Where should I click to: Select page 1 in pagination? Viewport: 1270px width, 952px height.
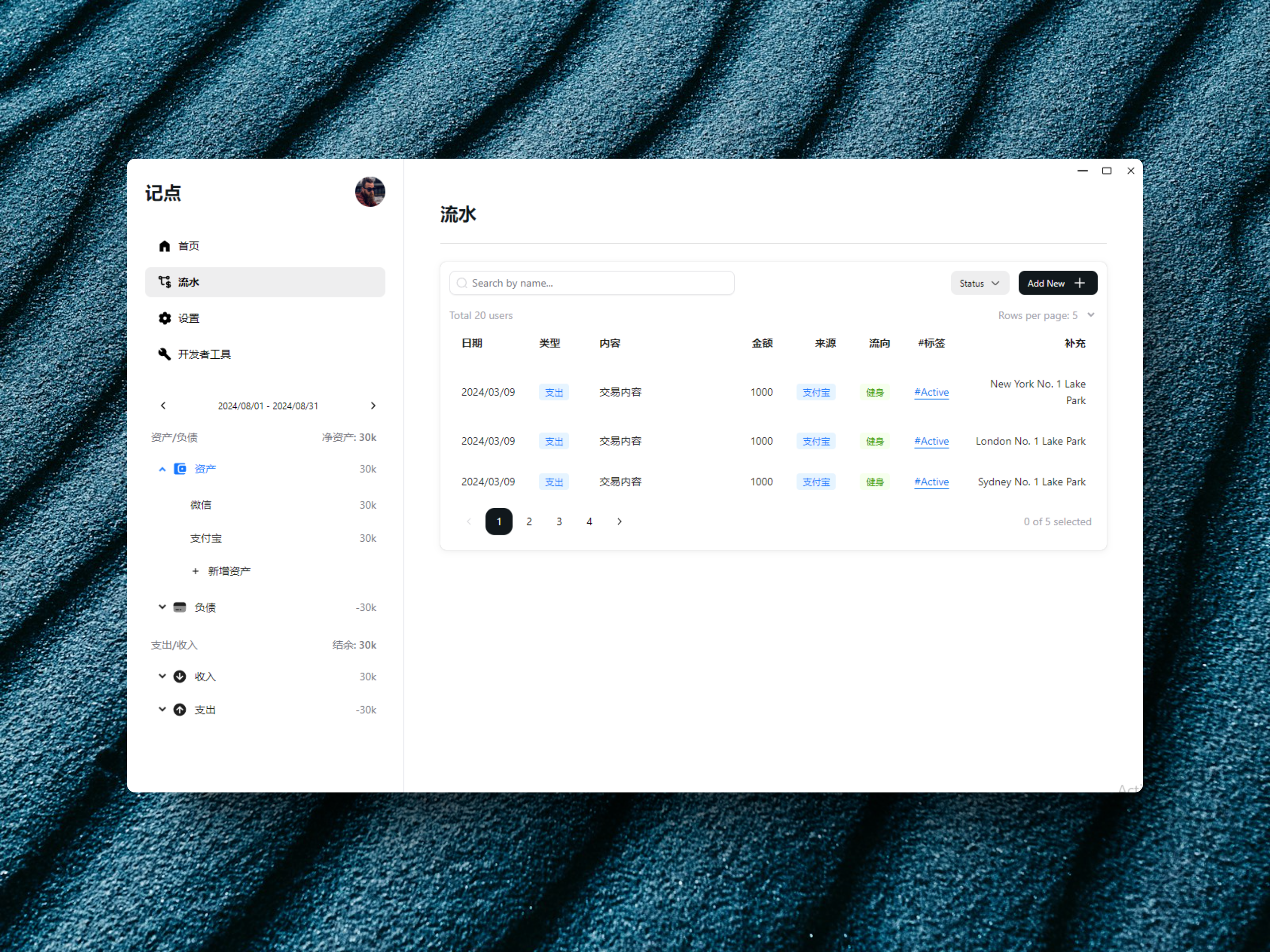click(x=499, y=522)
